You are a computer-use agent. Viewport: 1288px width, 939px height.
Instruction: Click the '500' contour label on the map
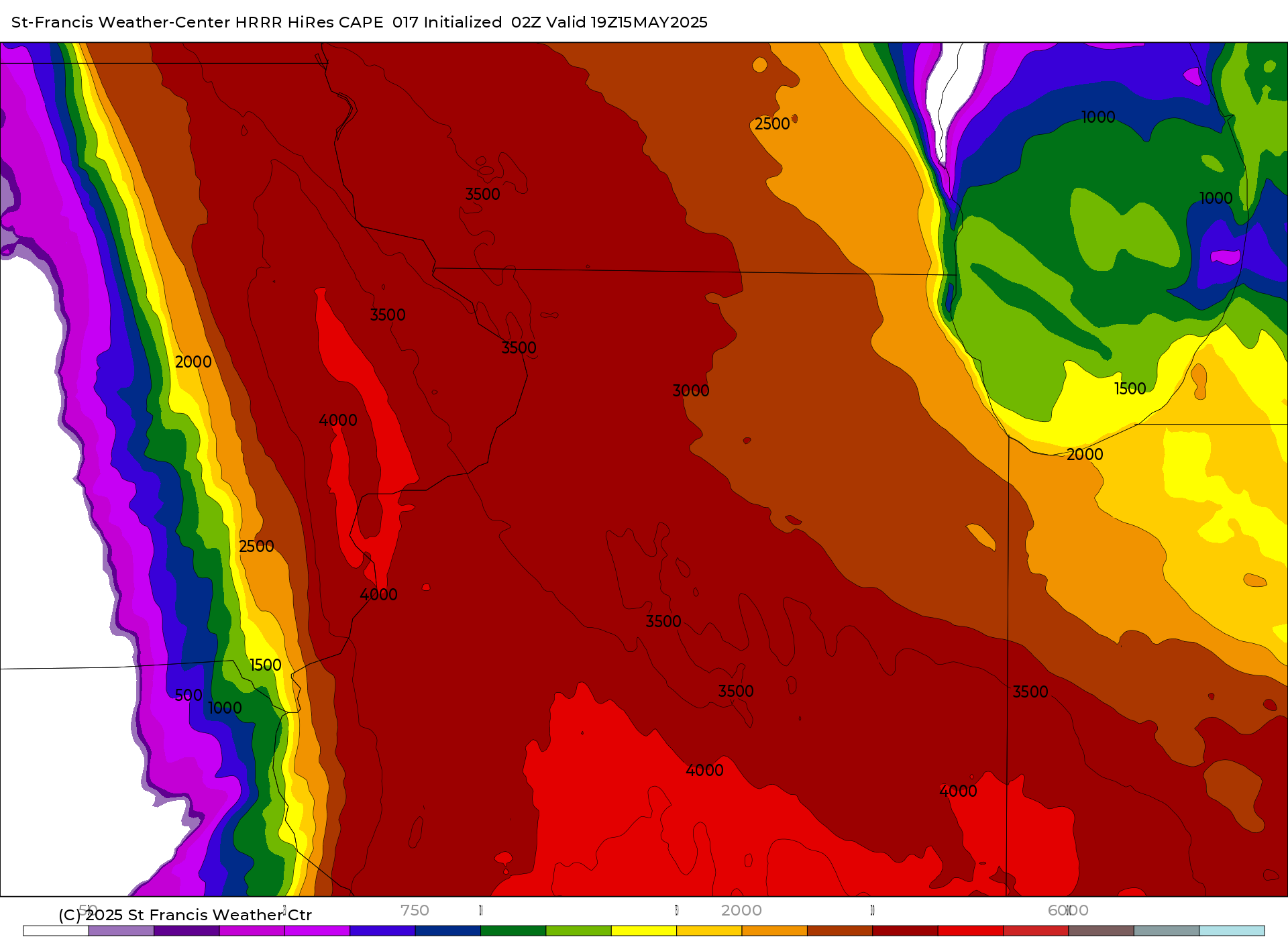click(x=189, y=696)
